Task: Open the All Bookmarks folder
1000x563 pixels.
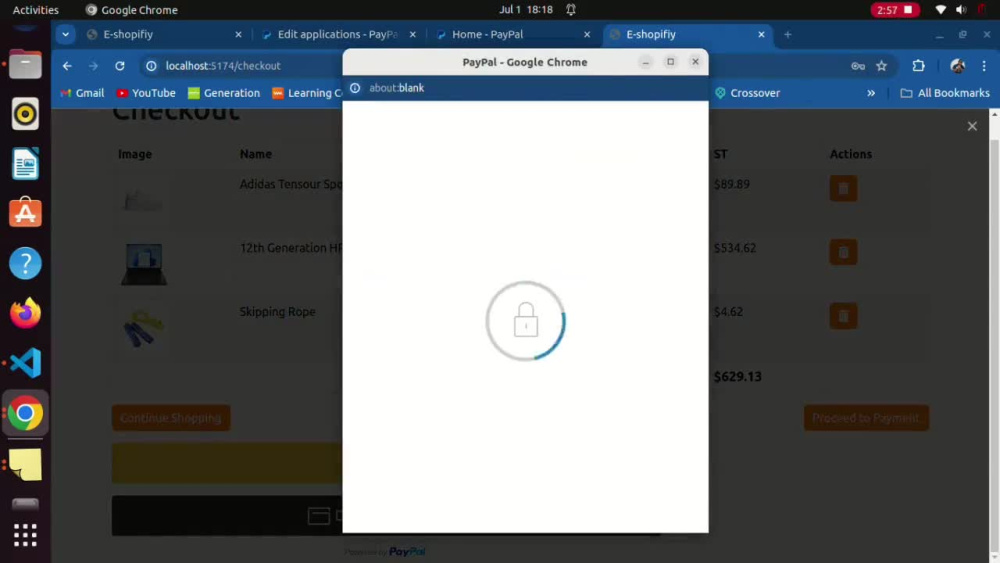Action: coord(945,93)
